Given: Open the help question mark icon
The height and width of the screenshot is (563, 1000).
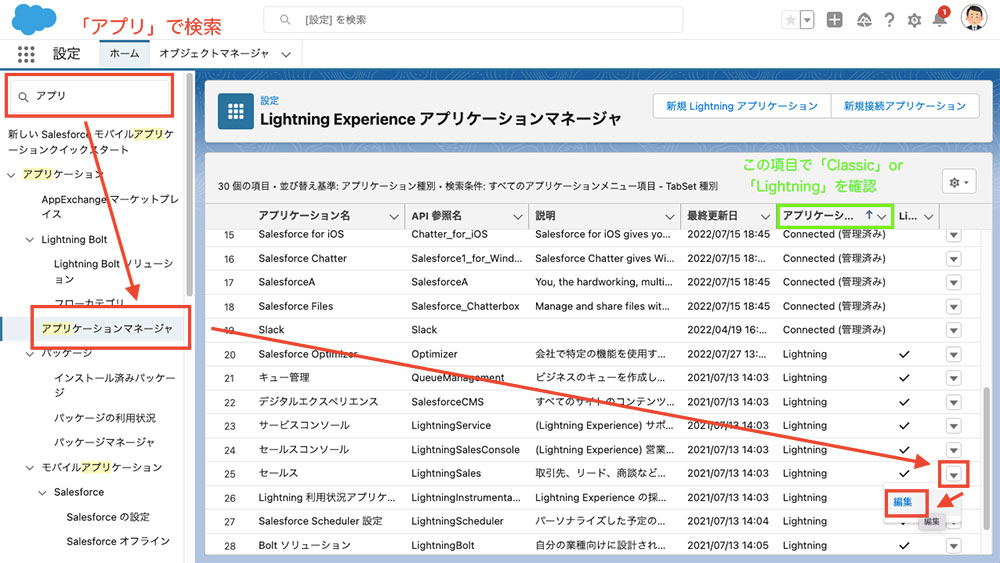Looking at the screenshot, I should (889, 20).
